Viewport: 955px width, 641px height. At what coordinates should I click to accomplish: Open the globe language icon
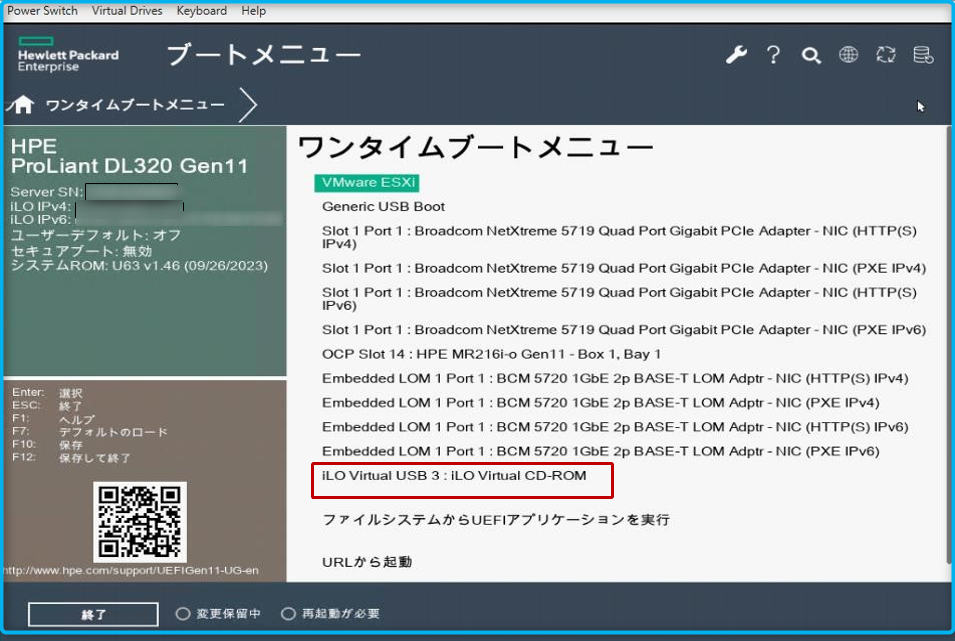pos(848,55)
